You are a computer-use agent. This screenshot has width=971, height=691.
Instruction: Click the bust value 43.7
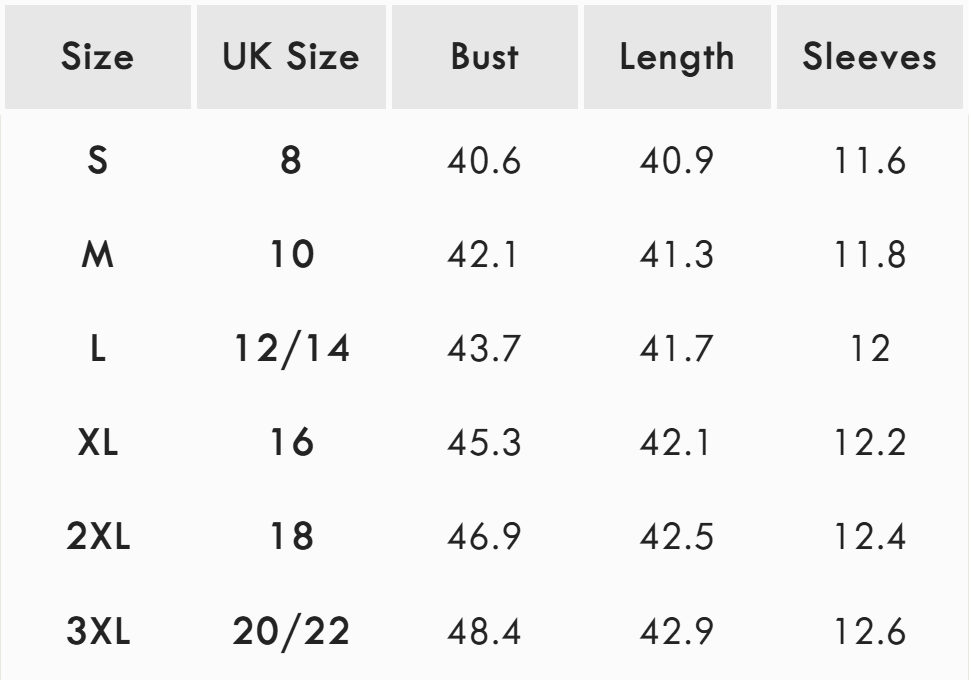[x=485, y=350]
